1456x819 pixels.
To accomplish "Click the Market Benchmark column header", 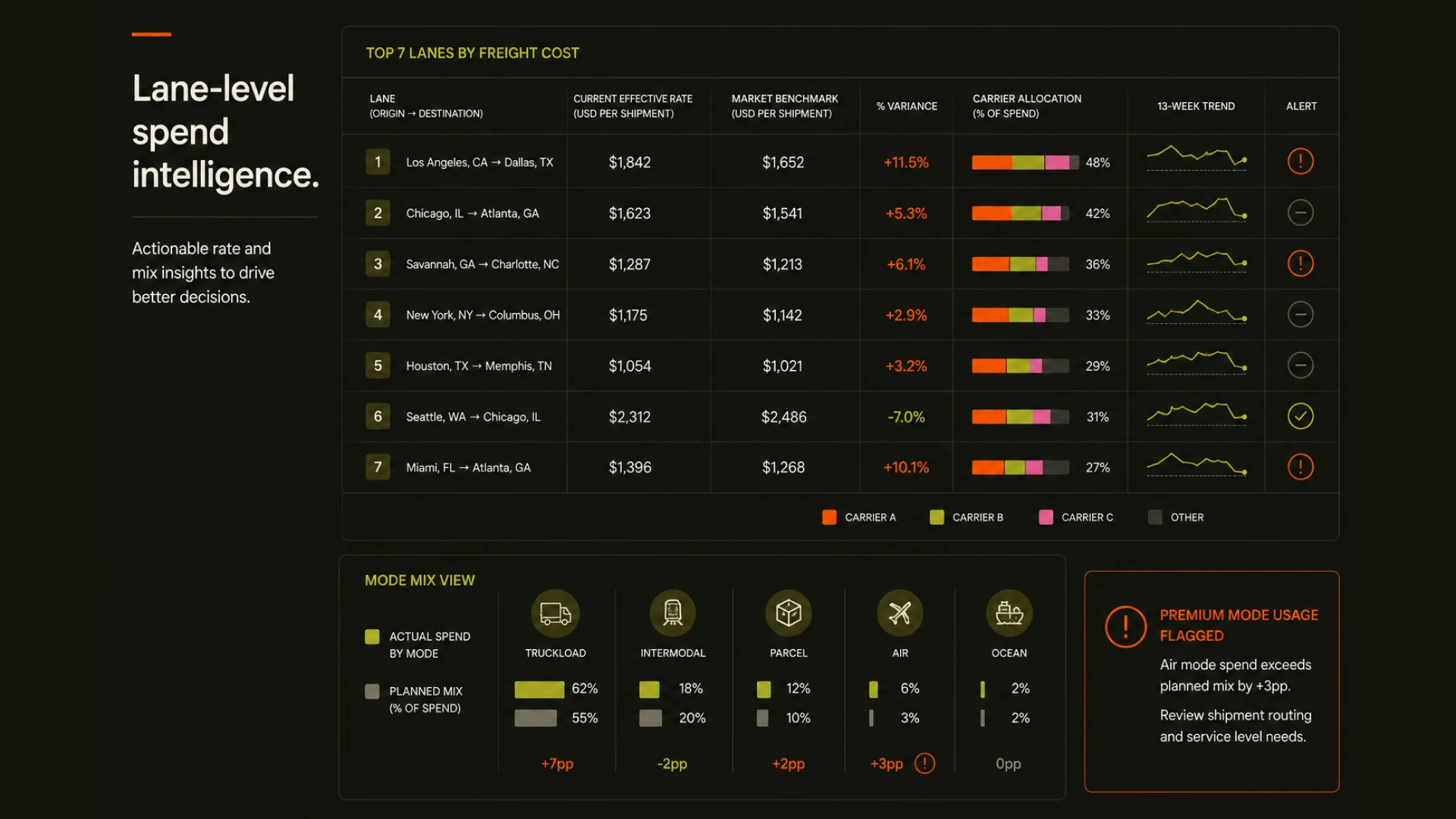I will coord(784,106).
